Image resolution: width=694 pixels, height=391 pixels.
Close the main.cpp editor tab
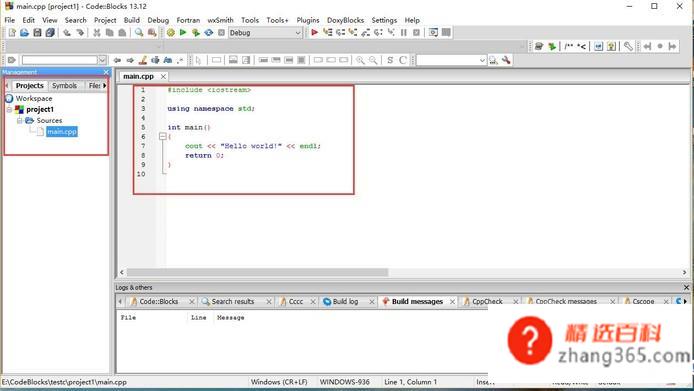163,77
